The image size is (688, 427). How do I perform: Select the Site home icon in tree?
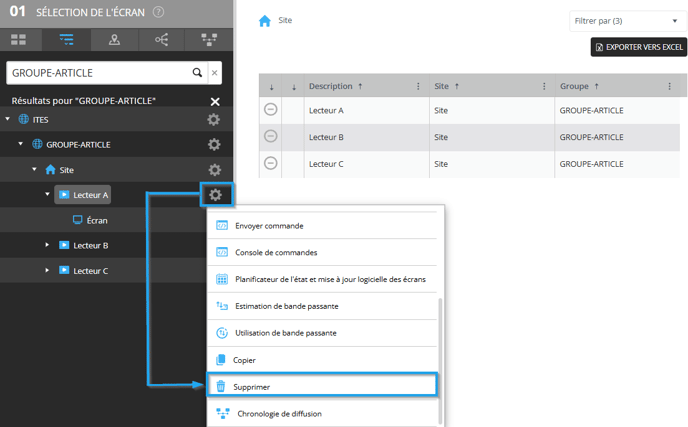pyautogui.click(x=50, y=169)
